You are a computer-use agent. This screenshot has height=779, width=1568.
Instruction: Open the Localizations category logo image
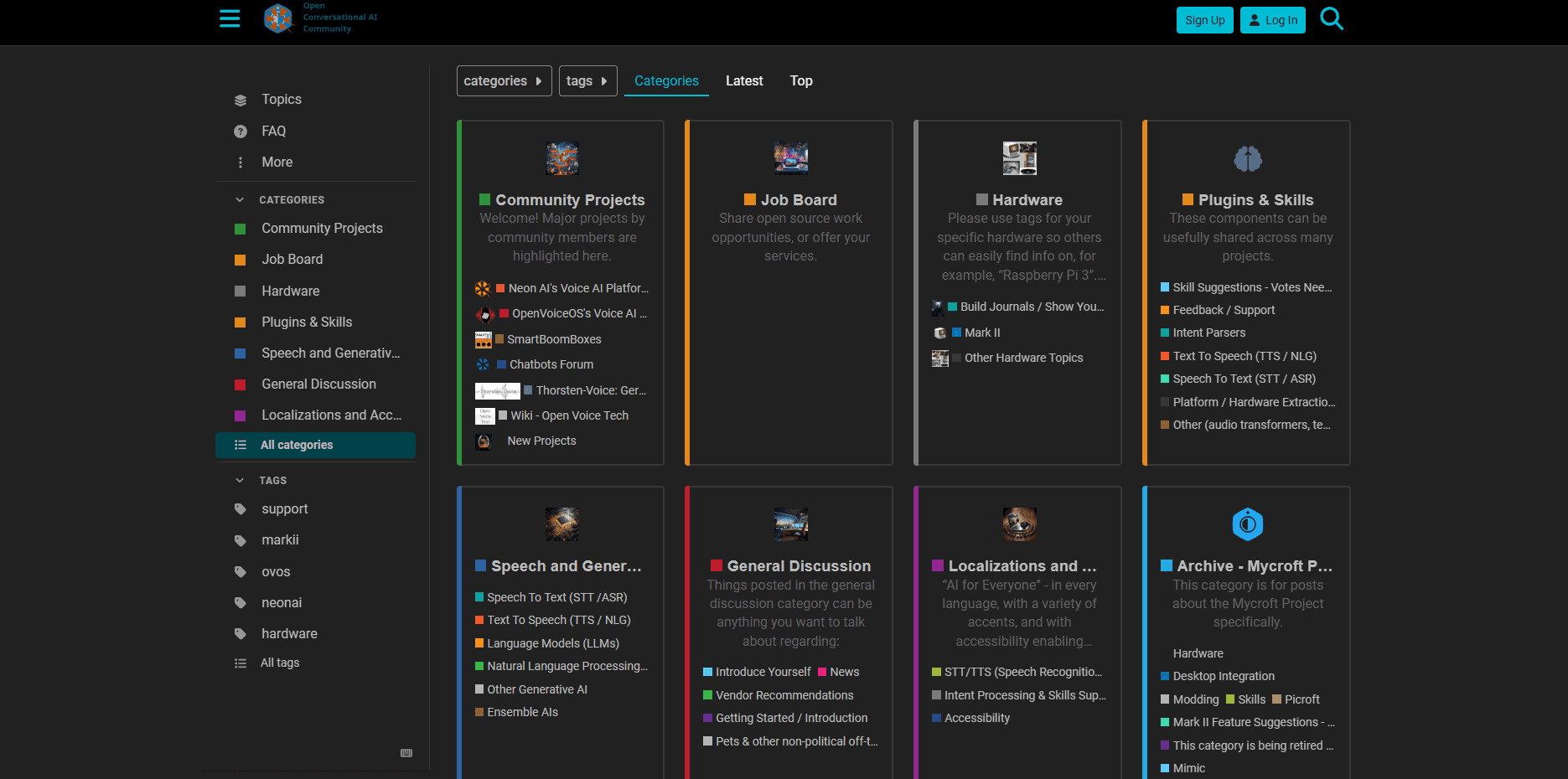point(1020,524)
